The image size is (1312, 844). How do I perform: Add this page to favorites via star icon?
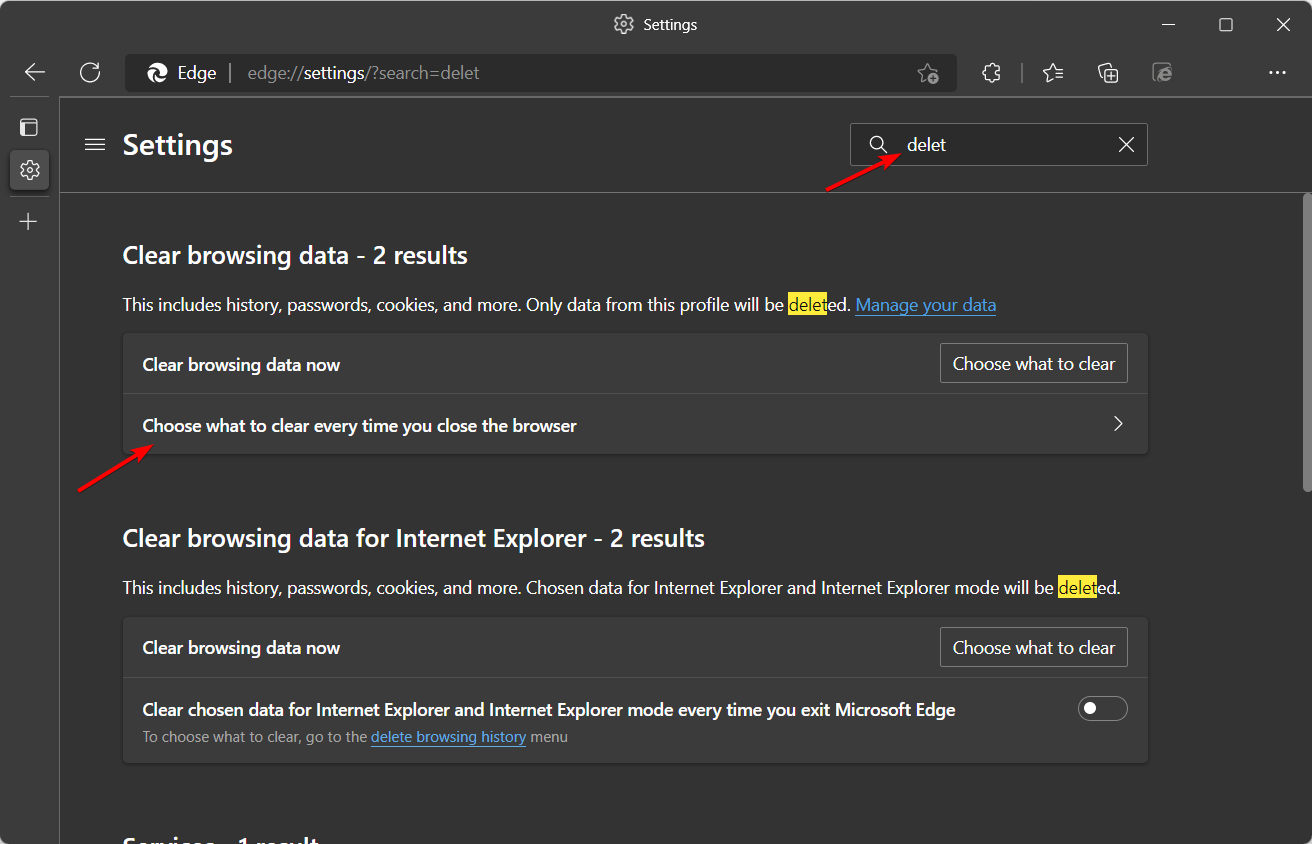coord(927,73)
